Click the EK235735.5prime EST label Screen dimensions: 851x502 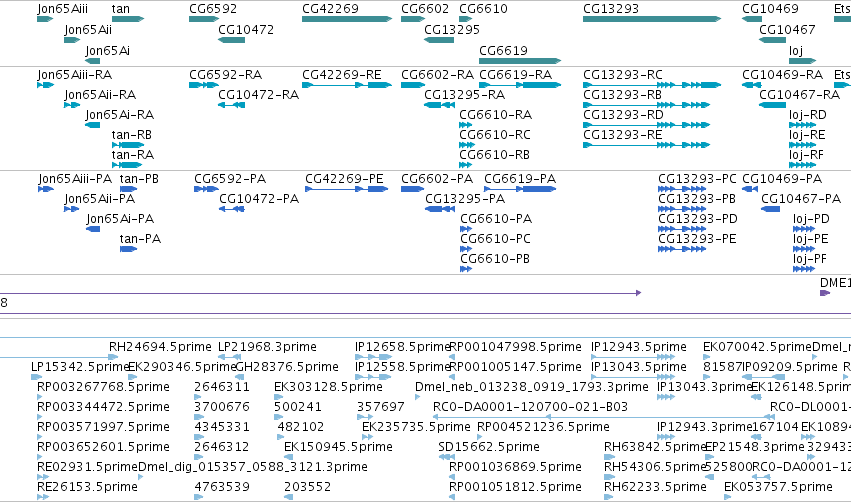click(416, 427)
